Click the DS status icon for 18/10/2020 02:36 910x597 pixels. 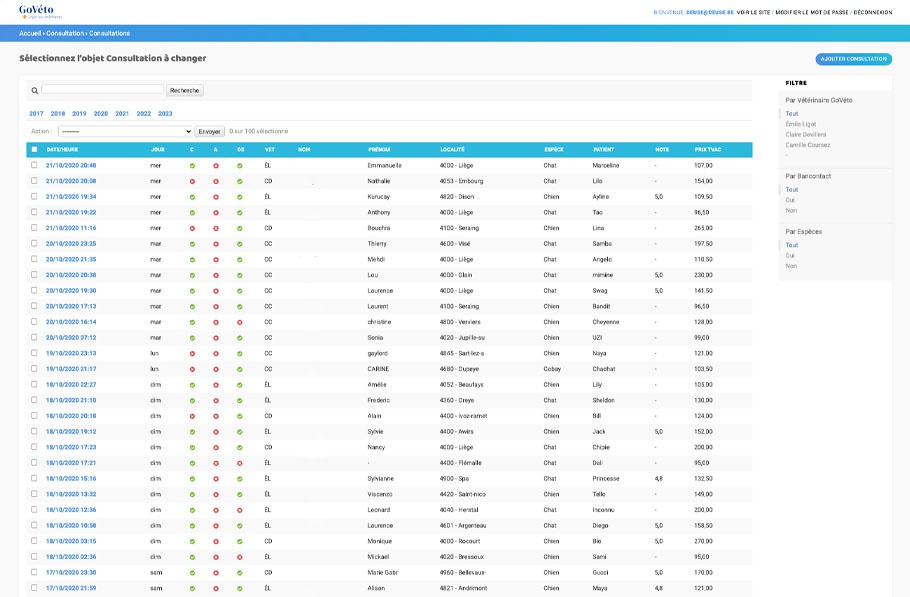coord(240,558)
